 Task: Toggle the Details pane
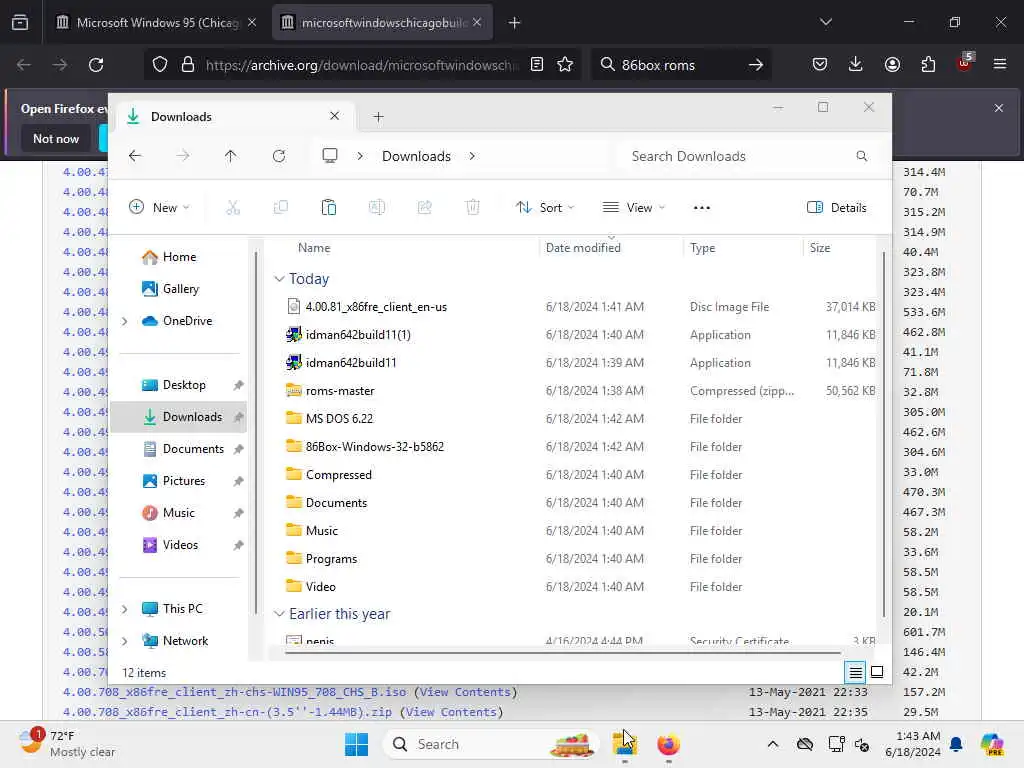[x=837, y=208]
